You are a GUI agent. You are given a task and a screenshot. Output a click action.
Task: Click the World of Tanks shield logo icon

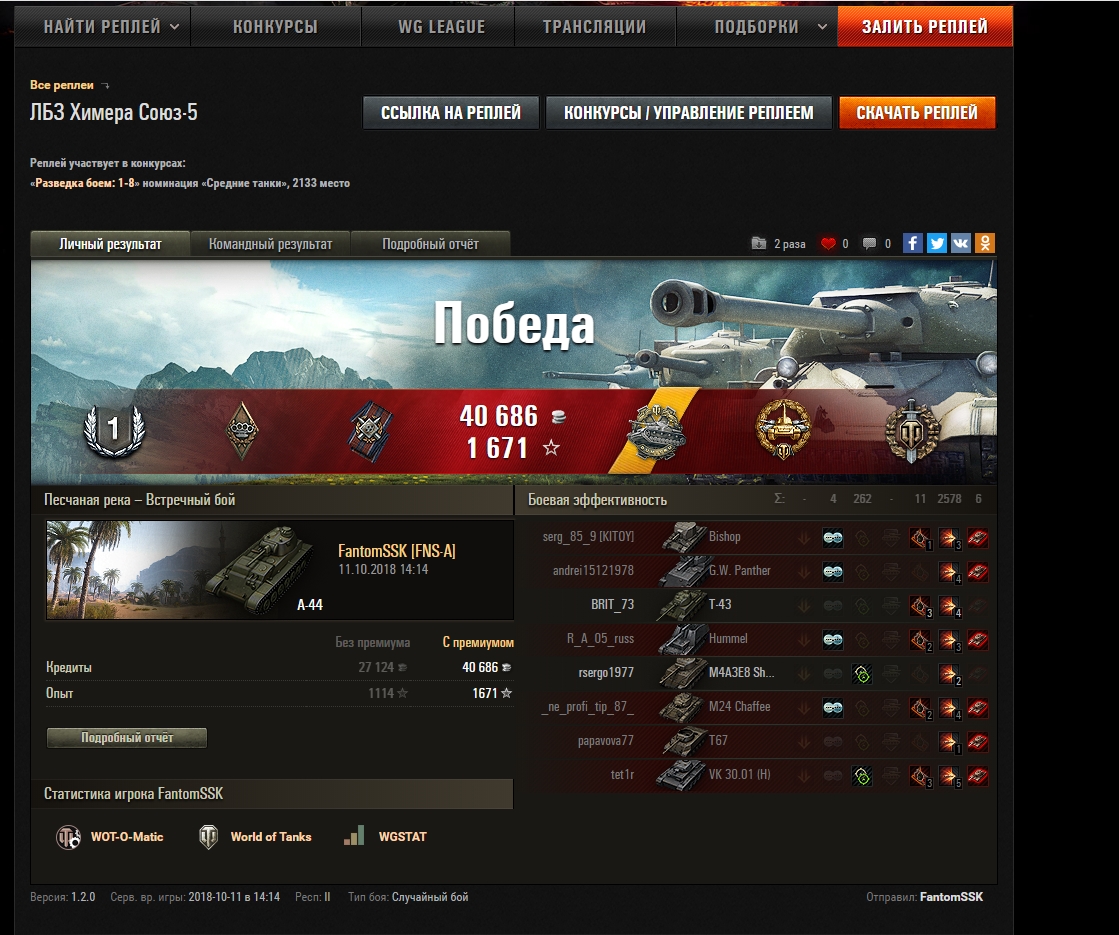point(208,837)
